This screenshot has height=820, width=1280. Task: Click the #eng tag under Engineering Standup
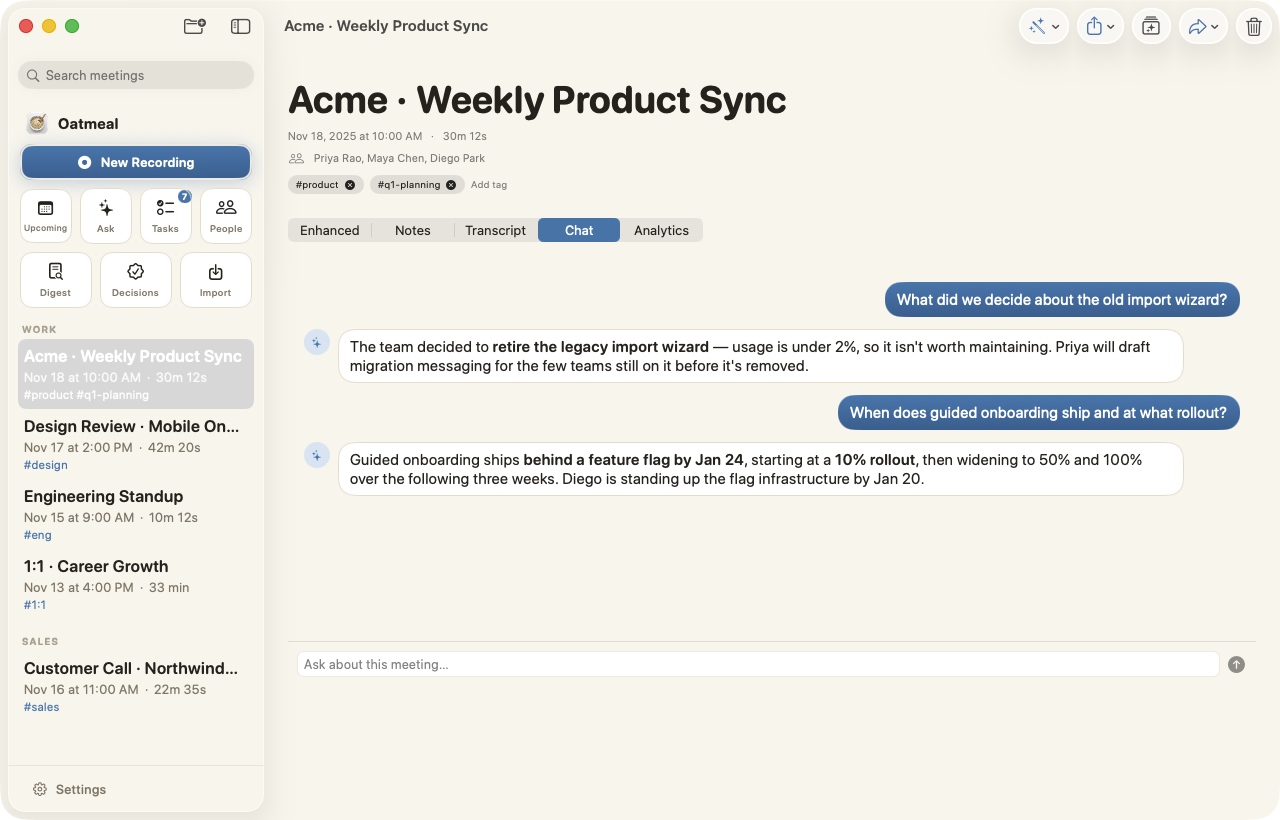(x=38, y=535)
